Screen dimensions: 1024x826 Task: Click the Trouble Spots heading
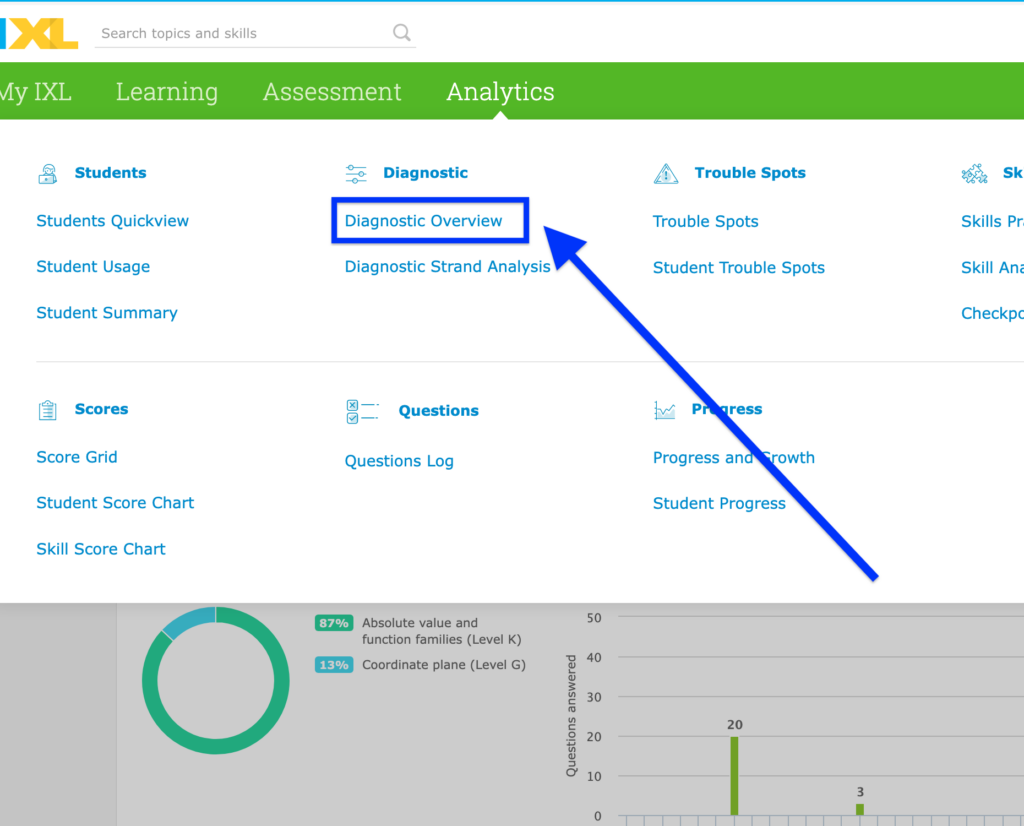[x=750, y=173]
